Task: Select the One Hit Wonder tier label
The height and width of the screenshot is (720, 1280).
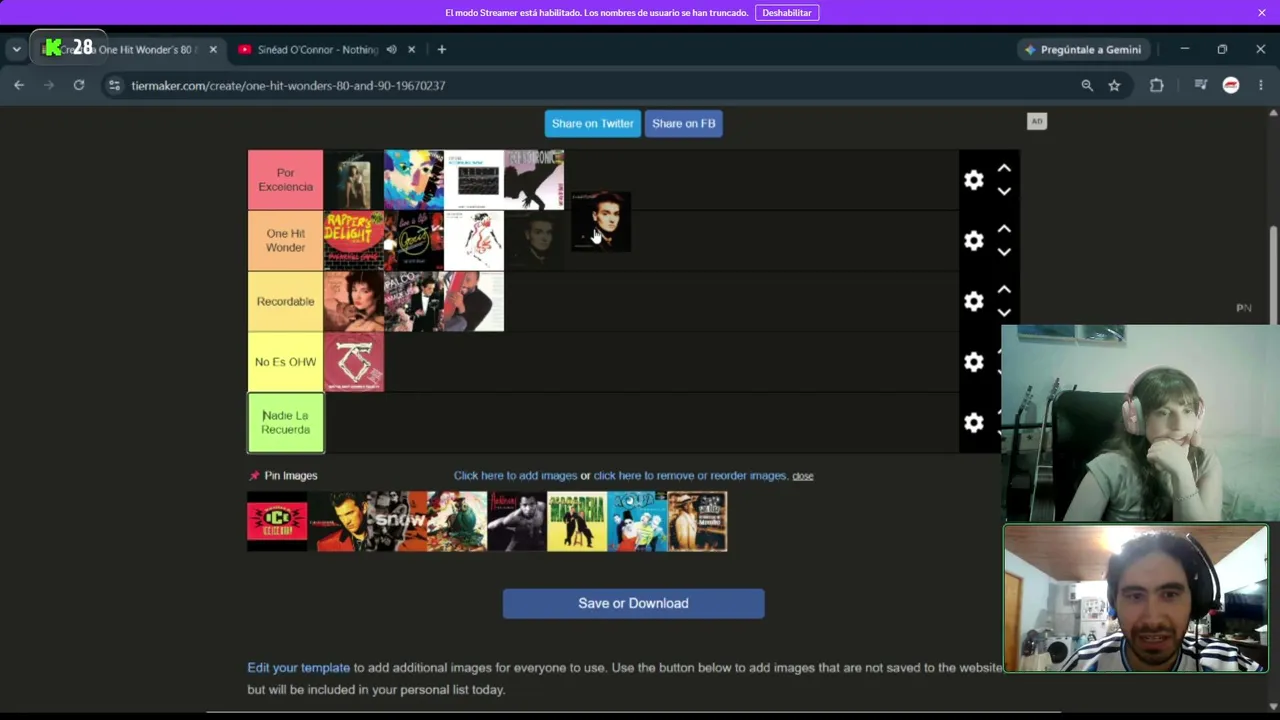Action: [x=285, y=241]
